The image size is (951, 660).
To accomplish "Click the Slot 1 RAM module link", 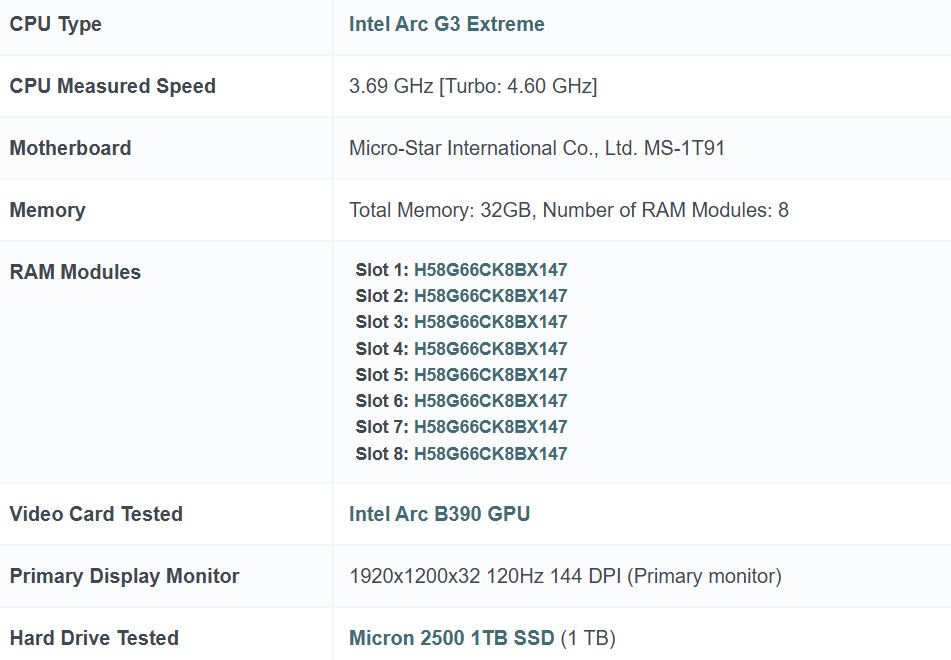I will (x=490, y=270).
